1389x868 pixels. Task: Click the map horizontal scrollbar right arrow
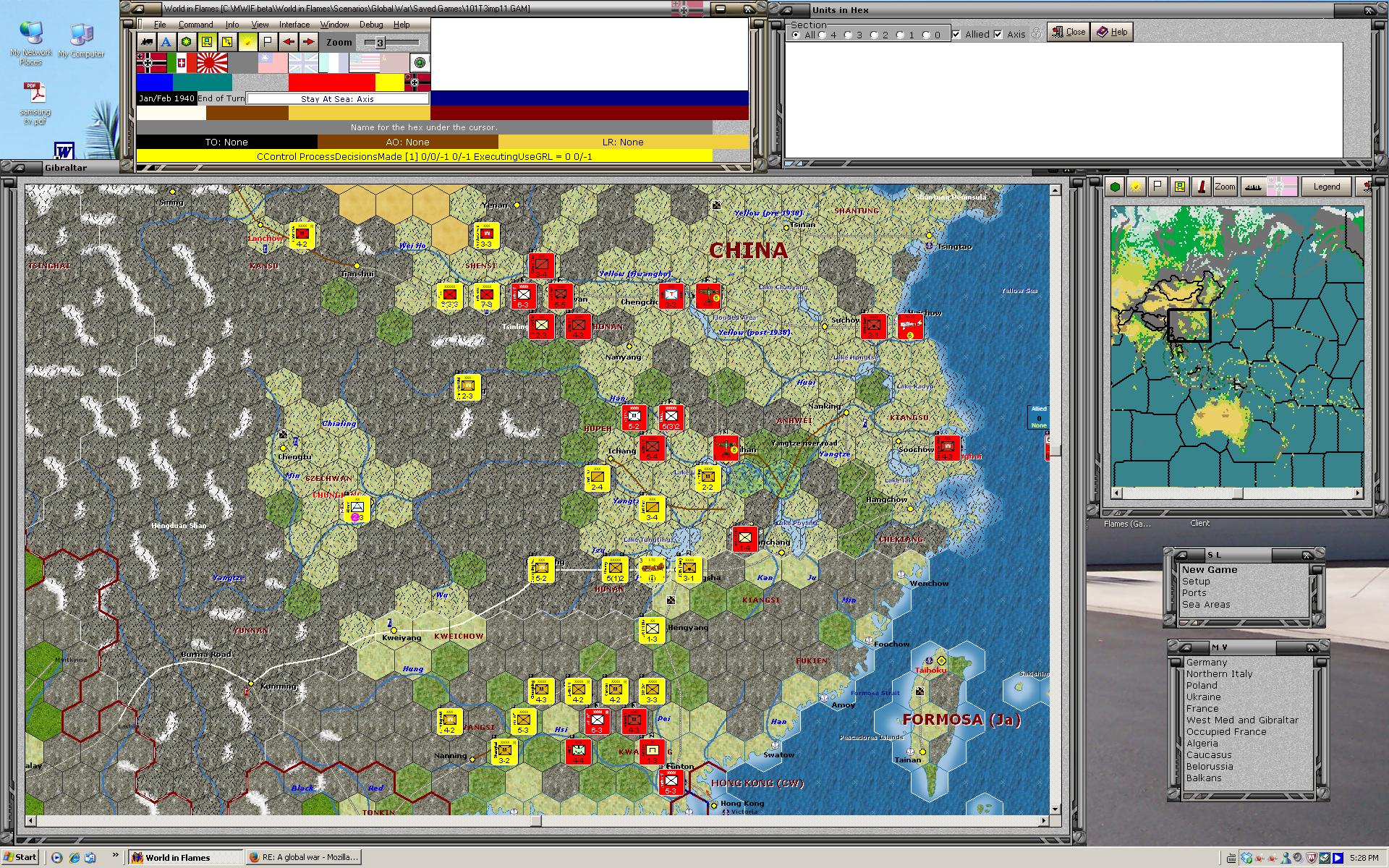[x=1043, y=821]
